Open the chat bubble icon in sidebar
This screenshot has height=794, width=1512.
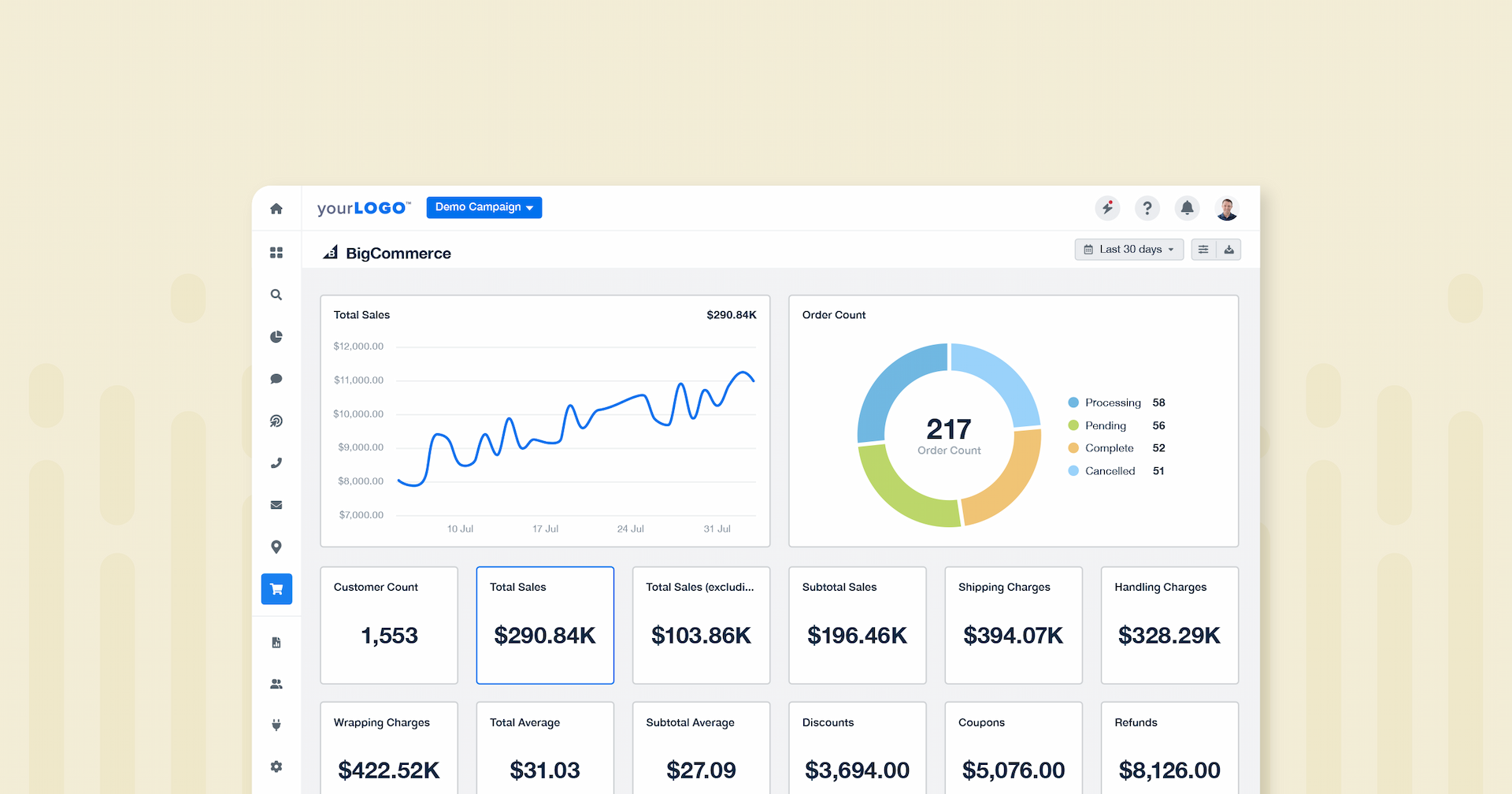point(276,378)
